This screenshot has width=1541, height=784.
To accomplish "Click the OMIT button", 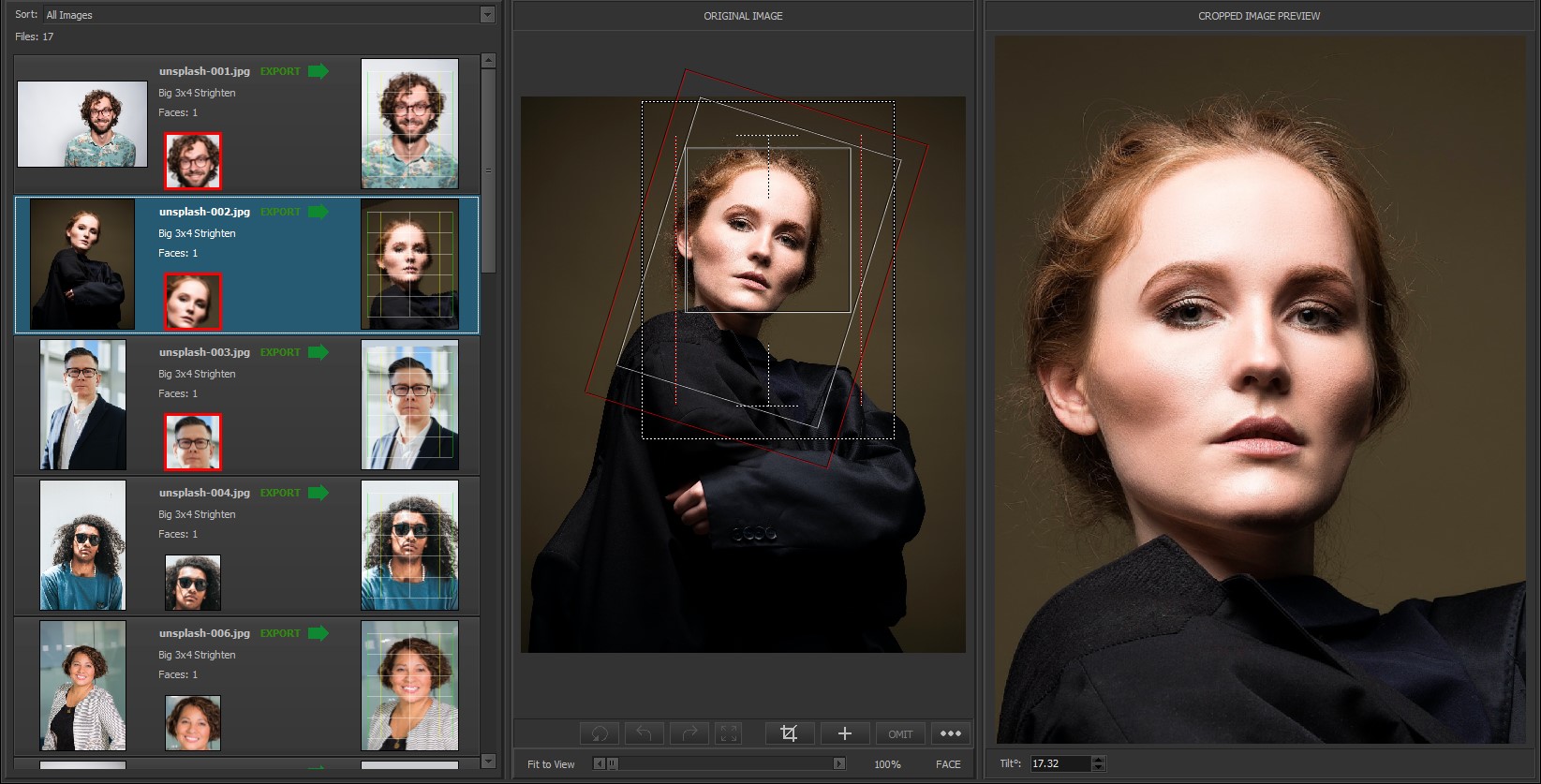I will 900,733.
